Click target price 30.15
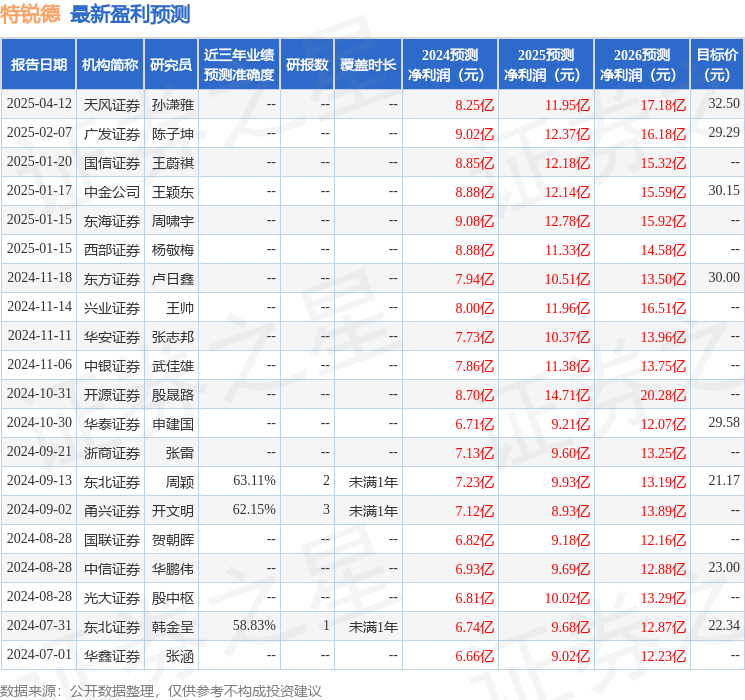 [x=724, y=191]
